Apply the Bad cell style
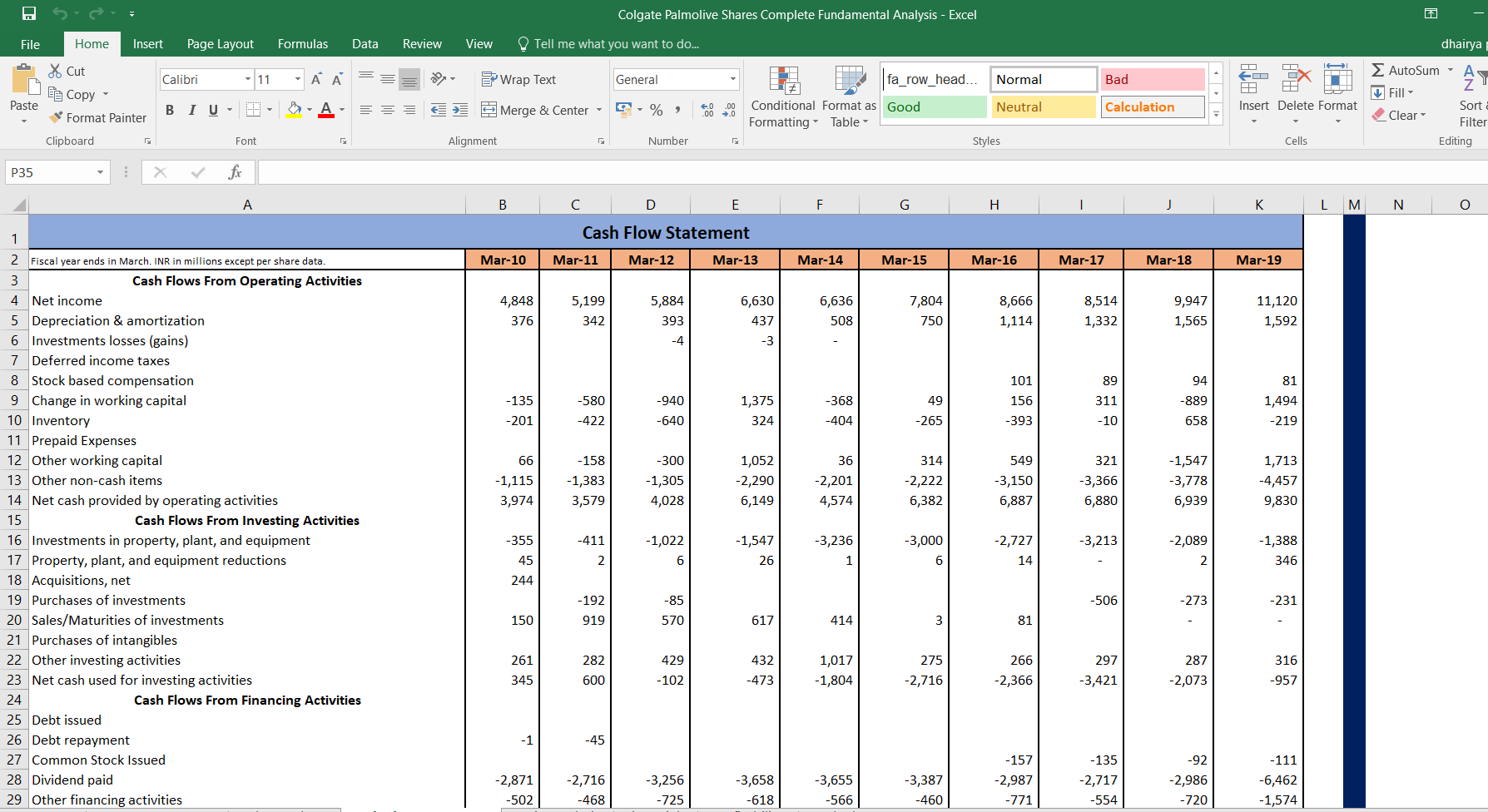The height and width of the screenshot is (812, 1488). pos(1153,79)
